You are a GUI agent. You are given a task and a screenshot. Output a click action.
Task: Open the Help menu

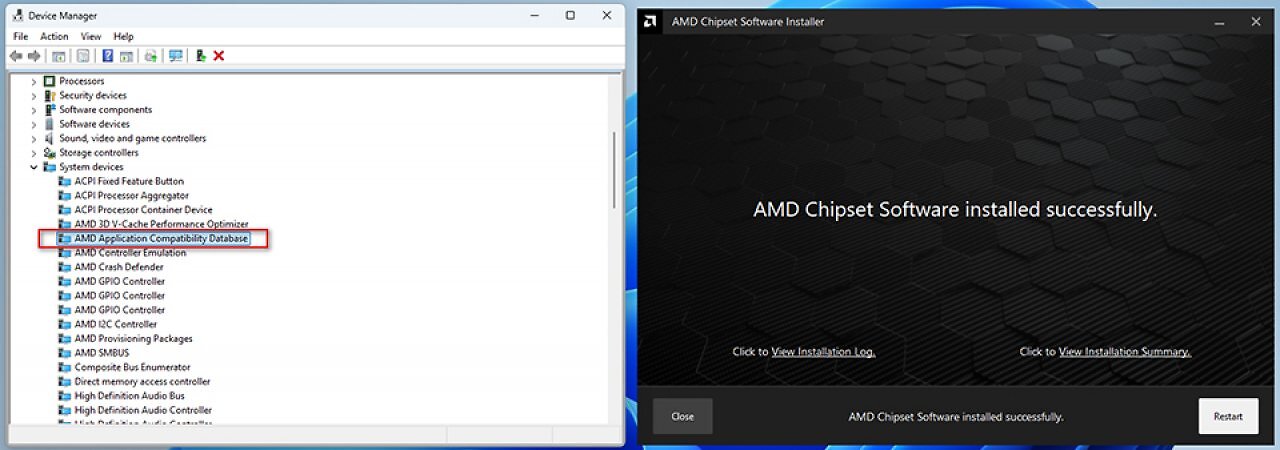coord(123,36)
